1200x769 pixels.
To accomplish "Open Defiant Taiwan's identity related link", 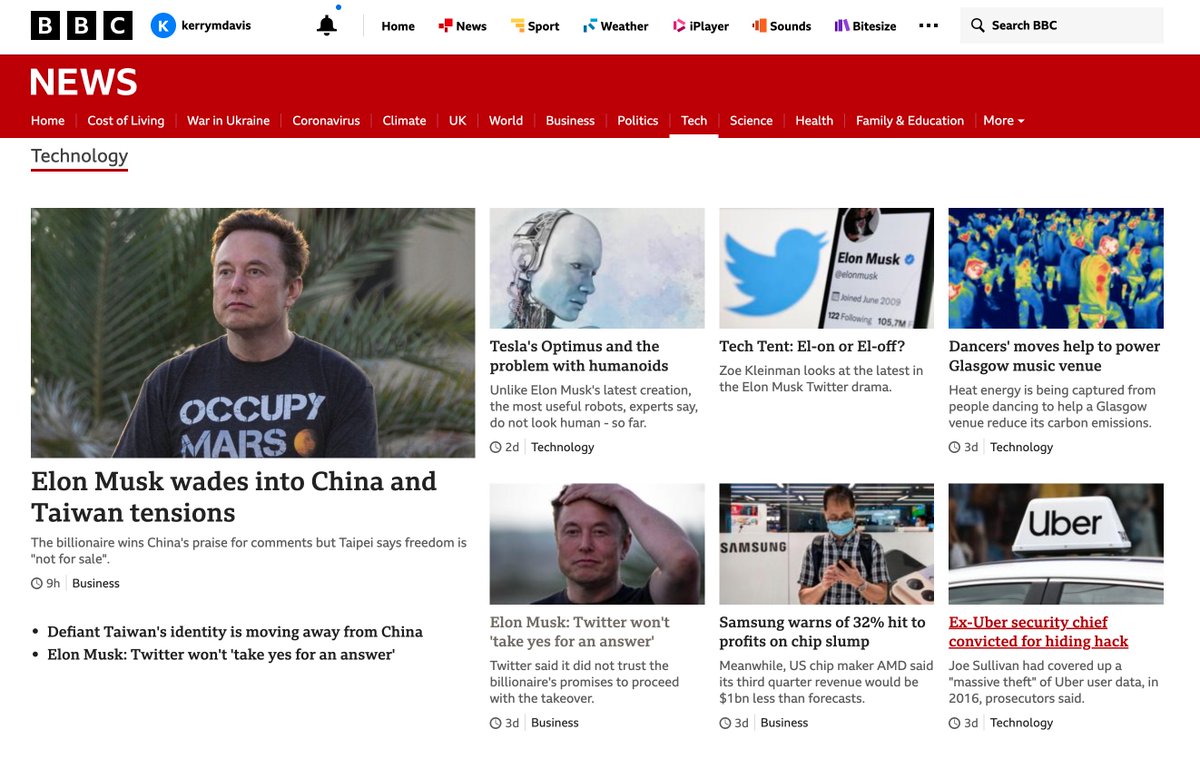I will (x=235, y=632).
